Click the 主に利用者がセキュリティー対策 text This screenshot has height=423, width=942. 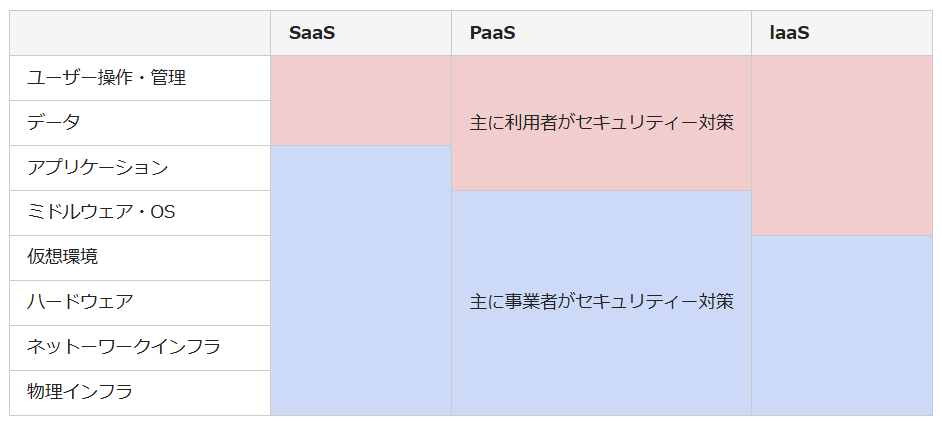601,123
